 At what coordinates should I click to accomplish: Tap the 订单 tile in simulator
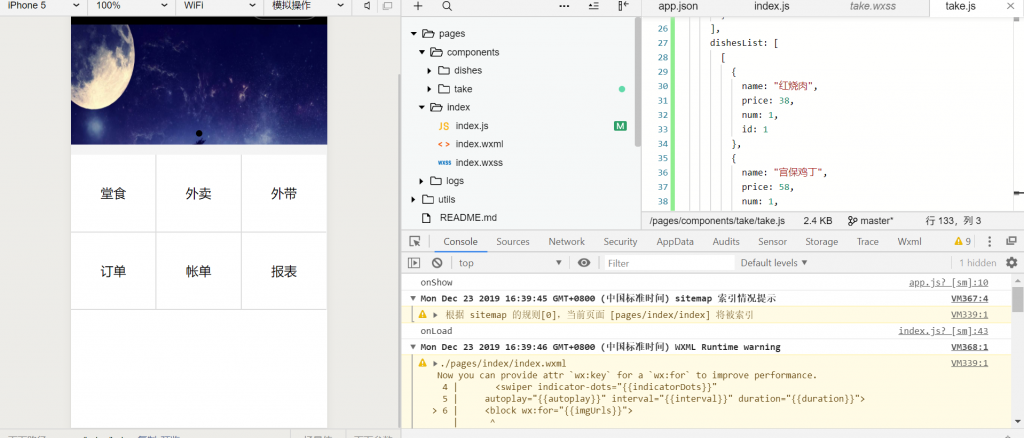(113, 271)
